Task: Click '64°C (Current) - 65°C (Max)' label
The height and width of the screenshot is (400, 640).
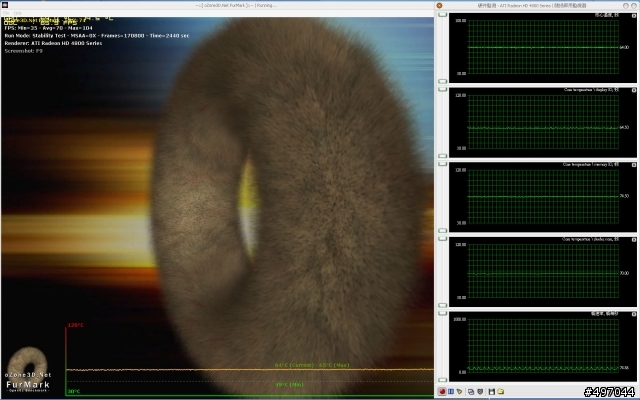Action: (312, 365)
